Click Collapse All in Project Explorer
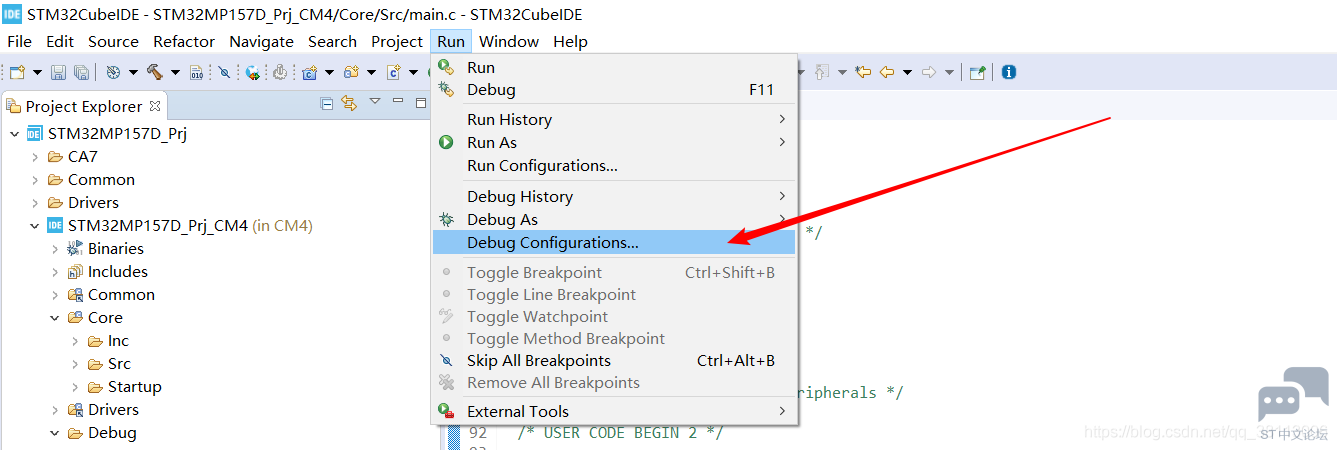1337x450 pixels. coord(327,103)
